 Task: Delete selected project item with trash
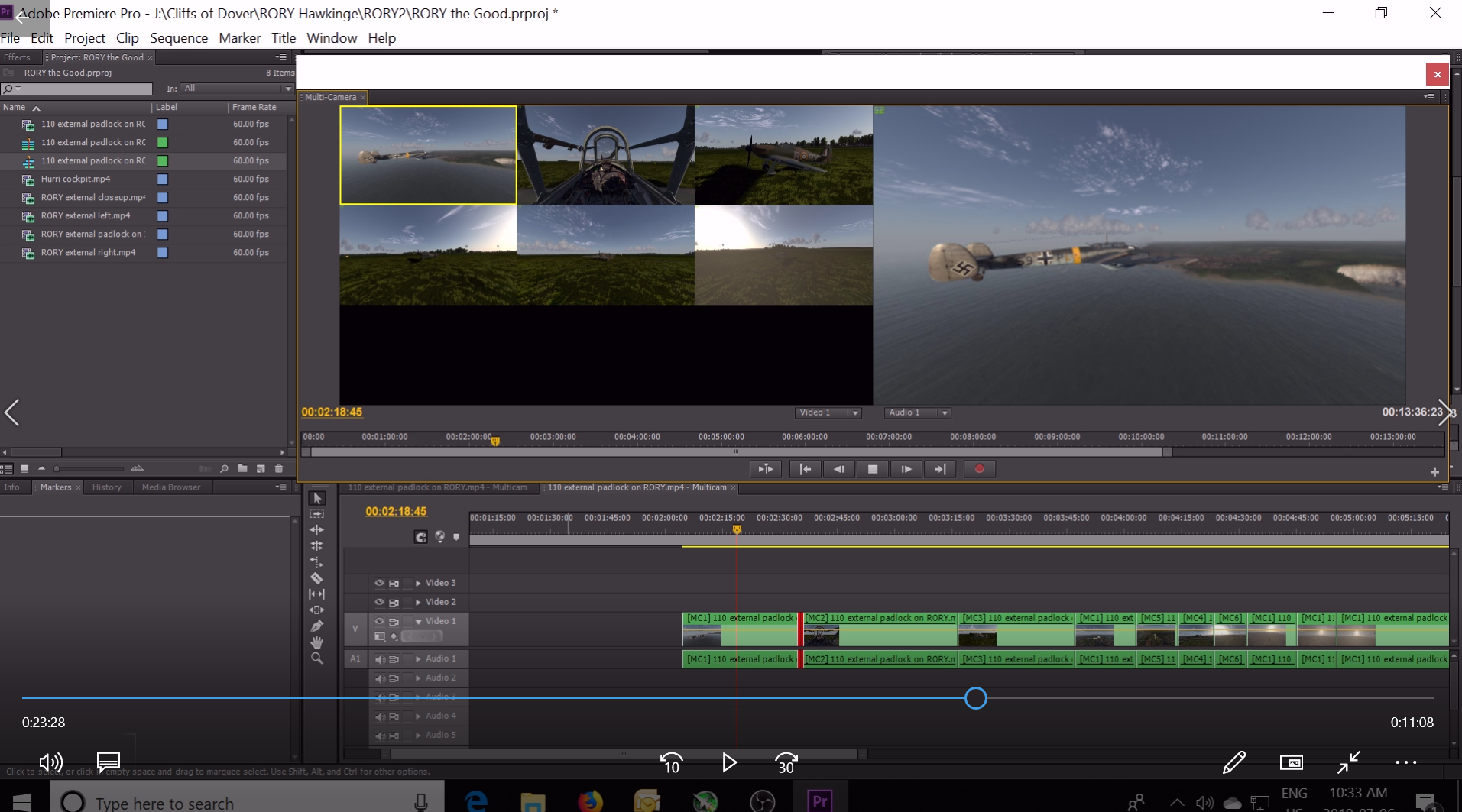tap(279, 468)
